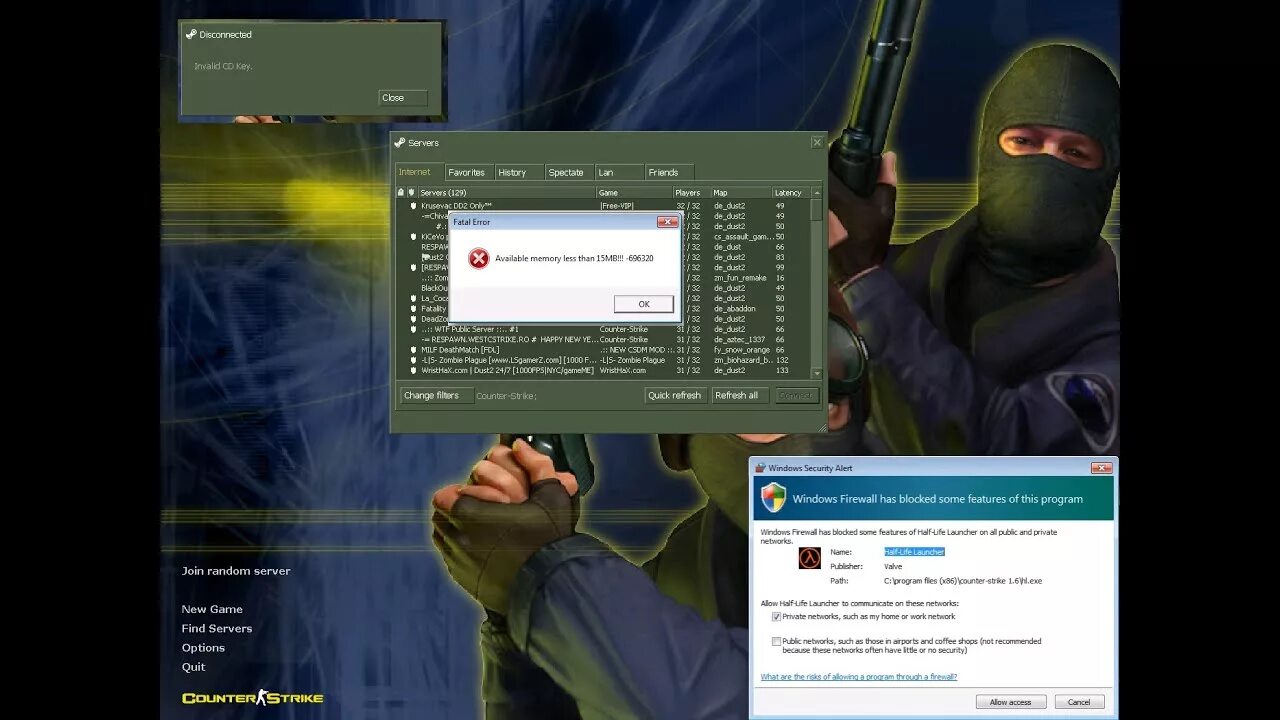Click the server list scrollbar down arrow

(817, 373)
